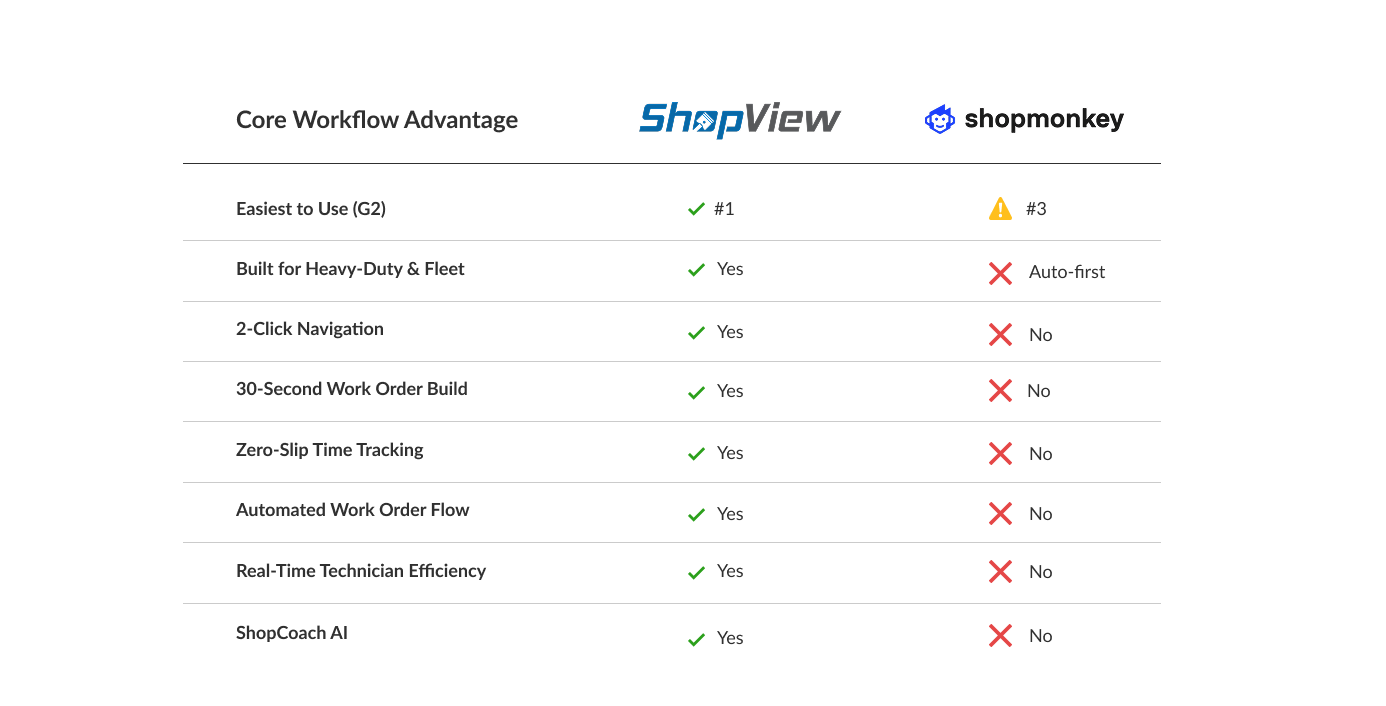This screenshot has height=706, width=1386.
Task: Click the Core Workflow Advantage heading
Action: (377, 120)
